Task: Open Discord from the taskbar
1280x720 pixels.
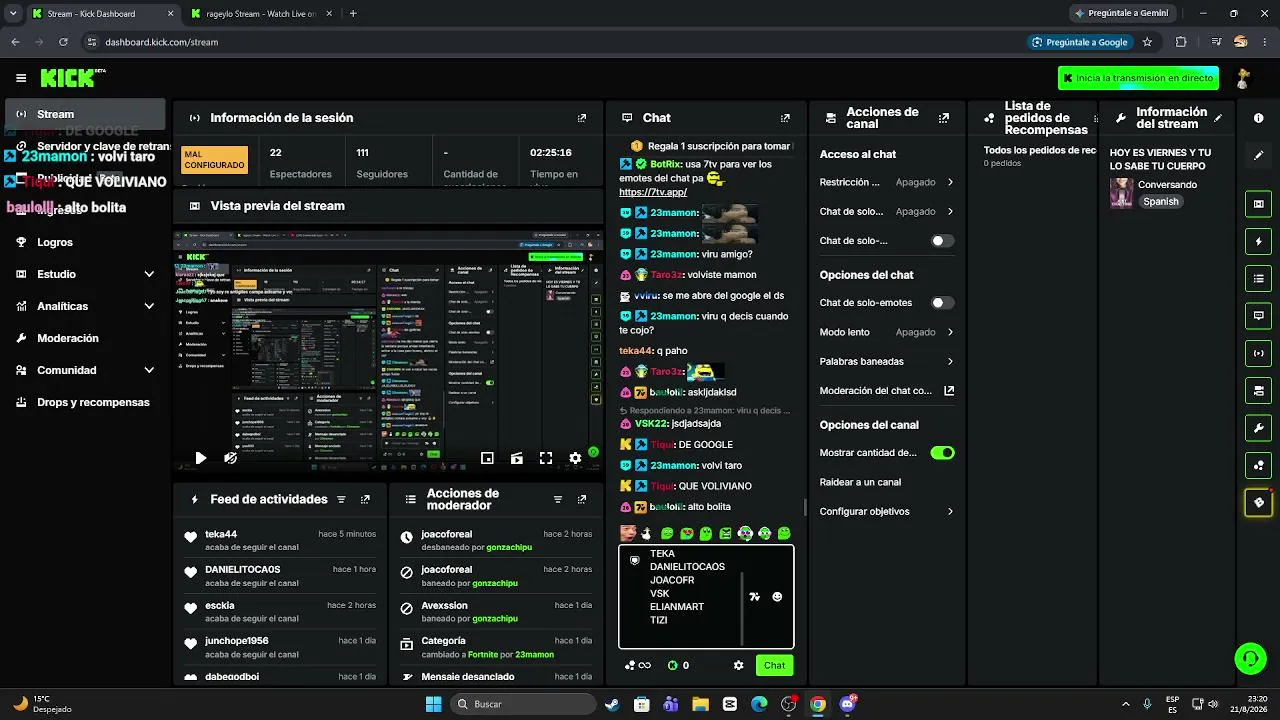Action: [848, 704]
